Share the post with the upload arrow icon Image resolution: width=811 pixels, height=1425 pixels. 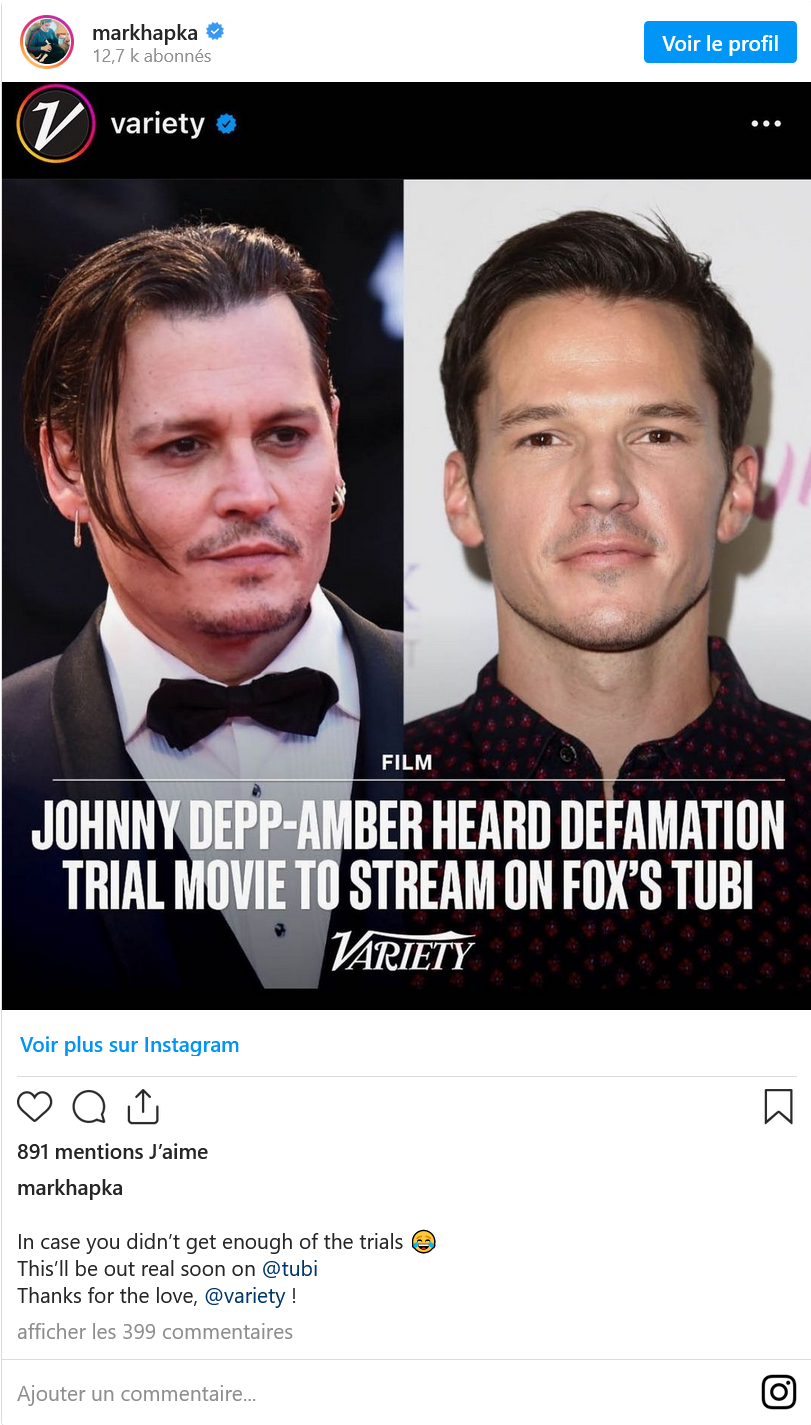tap(143, 1106)
